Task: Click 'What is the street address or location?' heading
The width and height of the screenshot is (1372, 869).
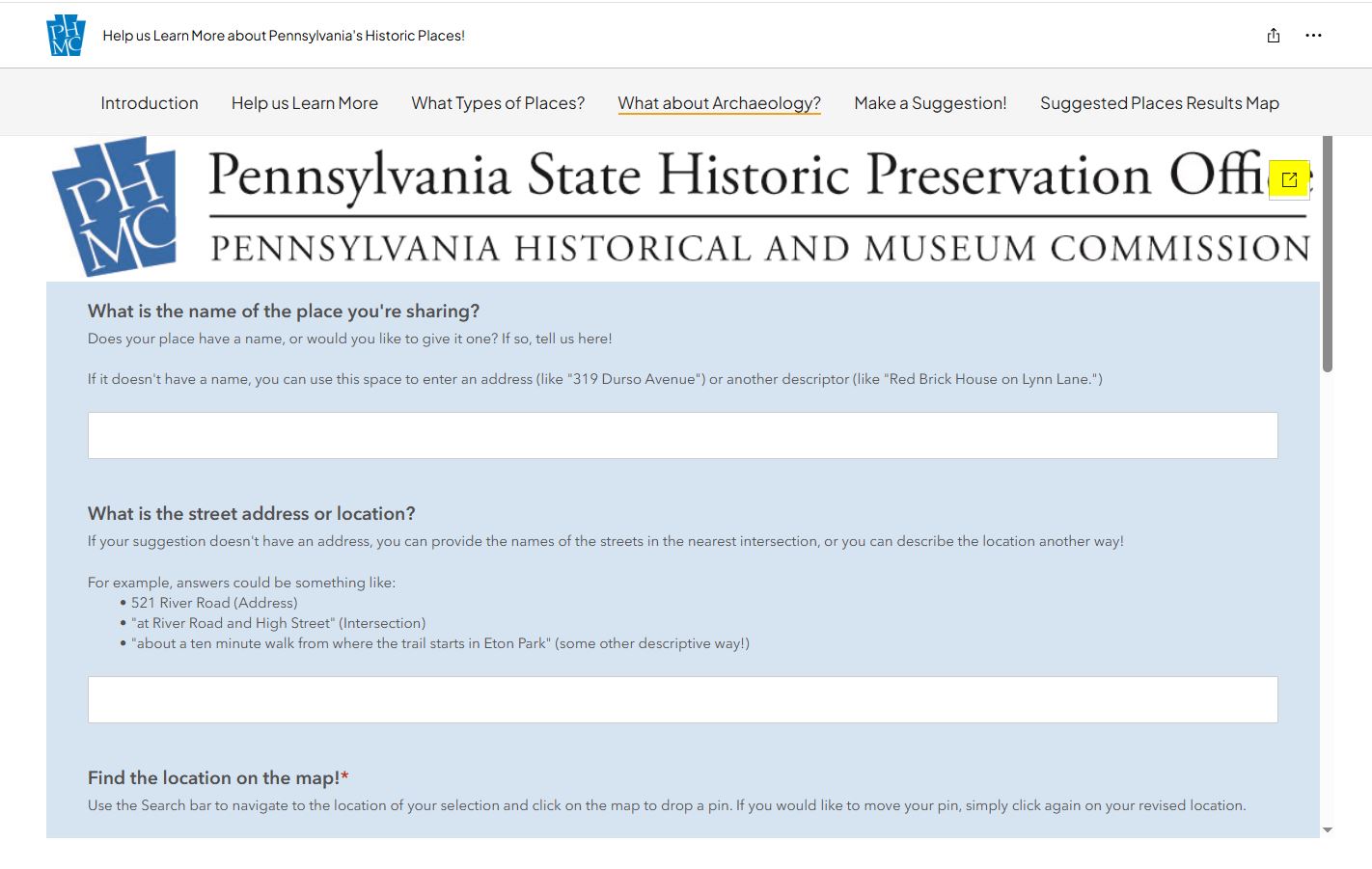Action: pyautogui.click(x=252, y=514)
